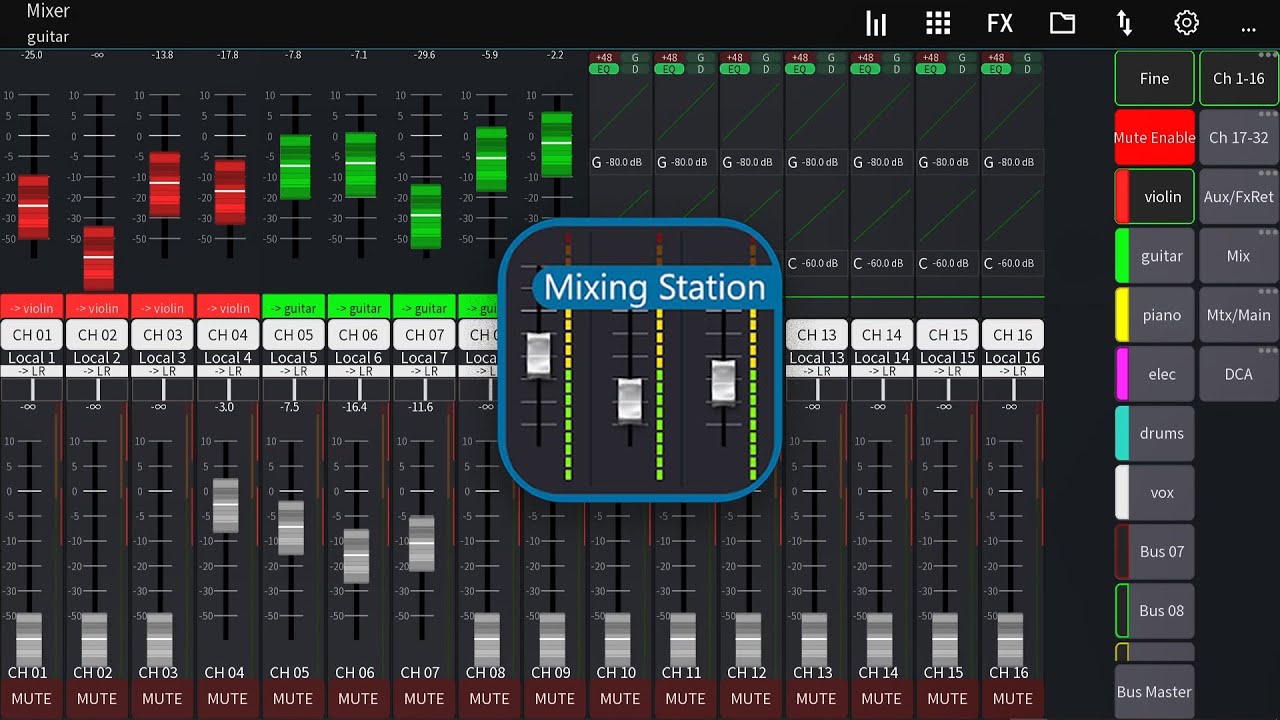
Task: Select the drums group button
Action: pos(1154,433)
